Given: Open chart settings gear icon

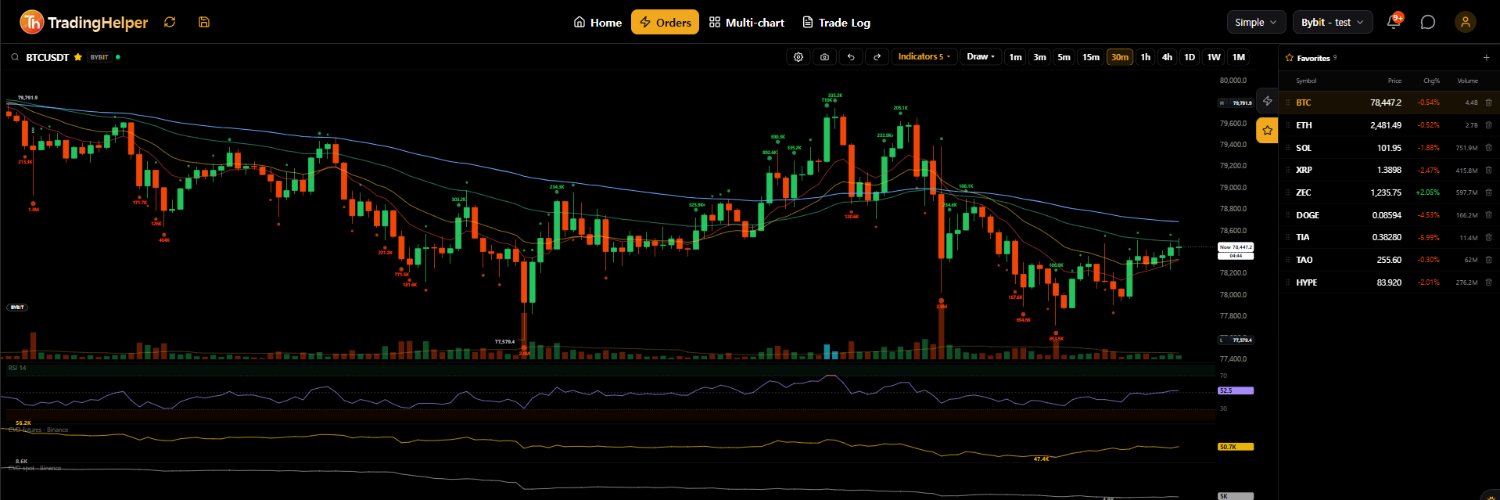Looking at the screenshot, I should click(799, 57).
